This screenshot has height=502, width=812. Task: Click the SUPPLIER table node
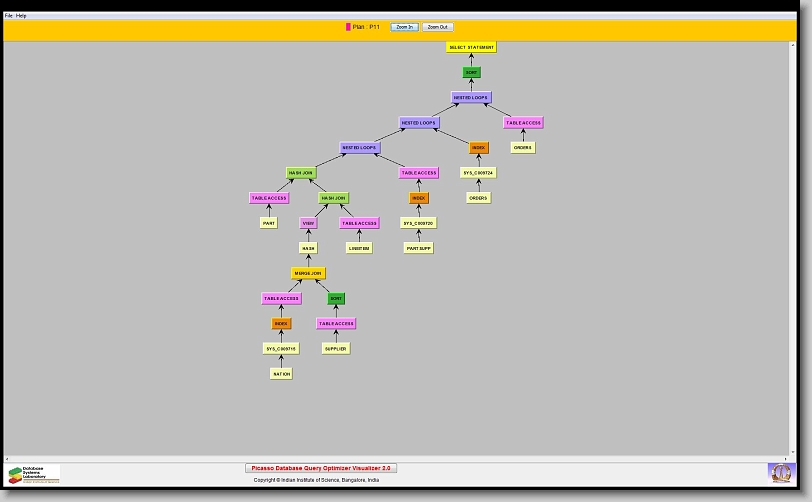[x=336, y=349]
